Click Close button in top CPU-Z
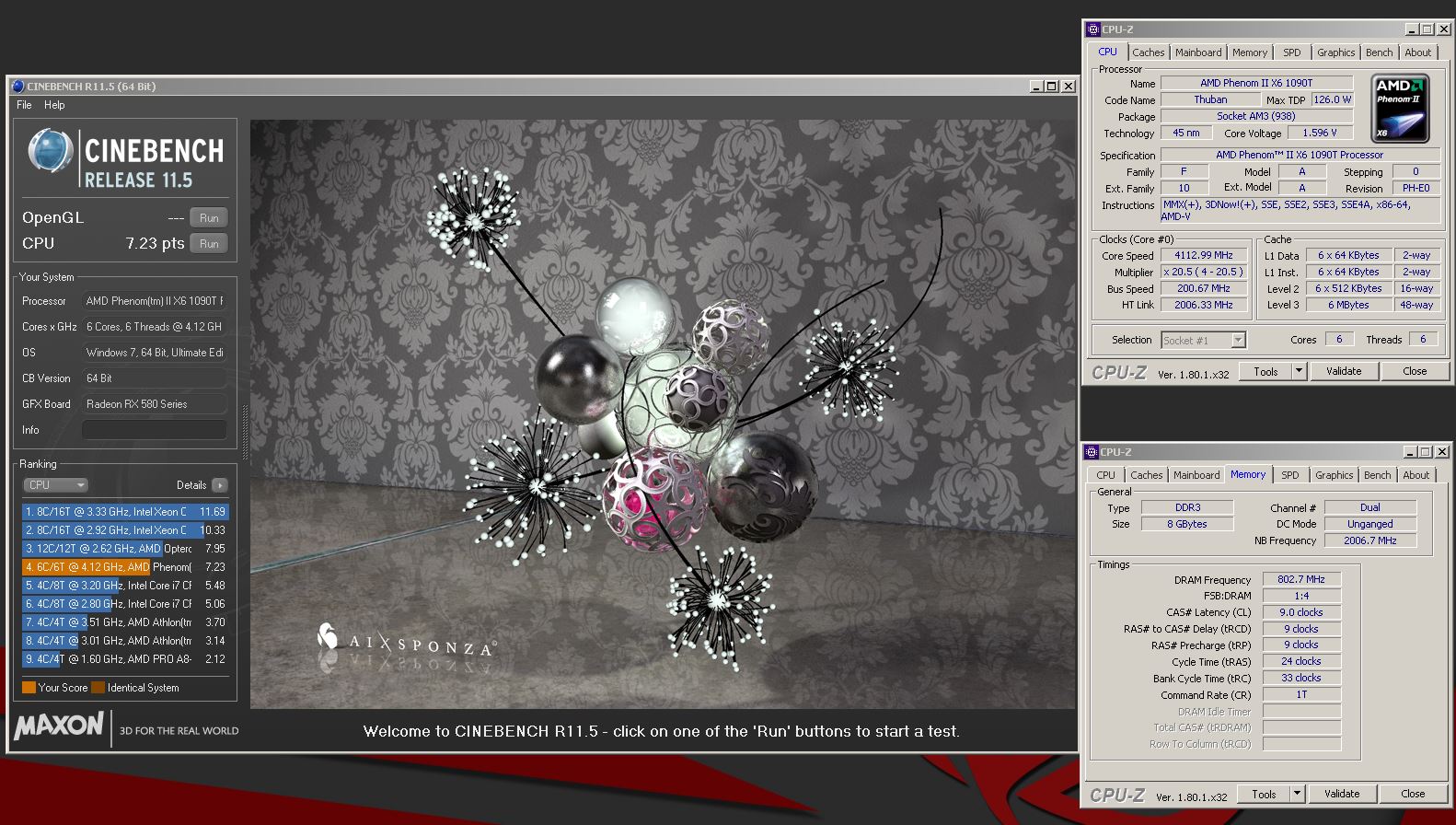Screen dimensions: 1456x825 (x=1415, y=371)
